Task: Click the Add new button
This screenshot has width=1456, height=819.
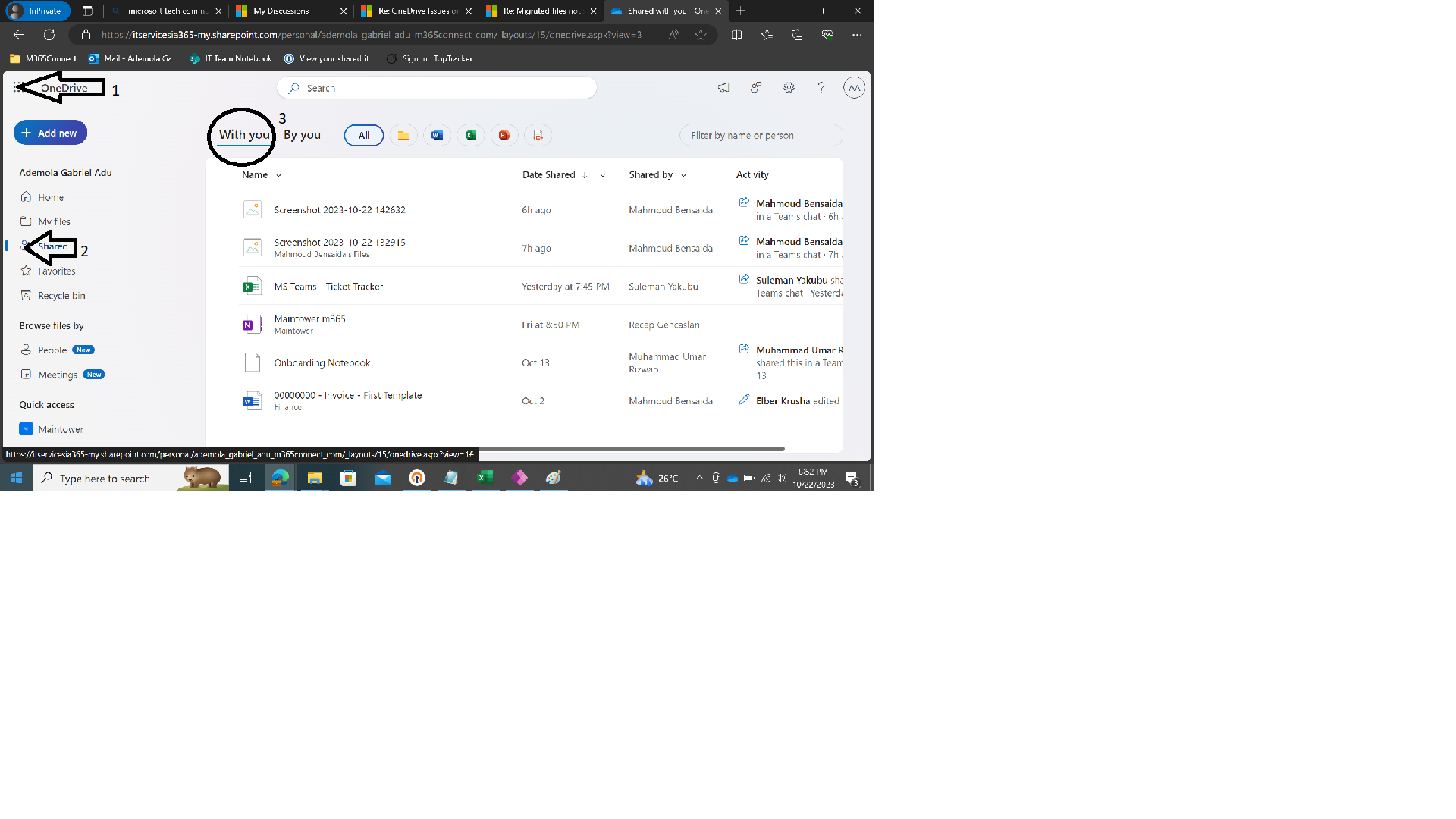Action: (50, 133)
